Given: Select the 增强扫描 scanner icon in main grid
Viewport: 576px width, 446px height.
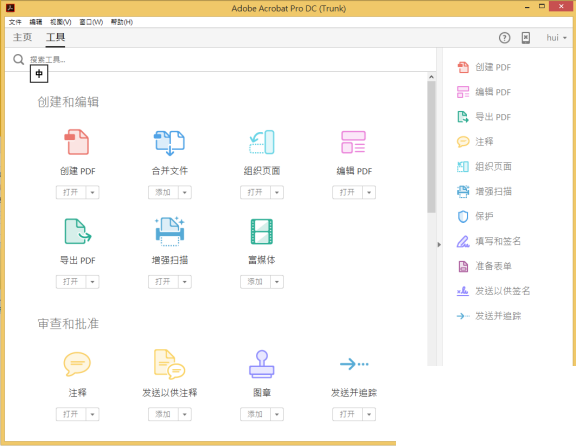Looking at the screenshot, I should tap(169, 231).
